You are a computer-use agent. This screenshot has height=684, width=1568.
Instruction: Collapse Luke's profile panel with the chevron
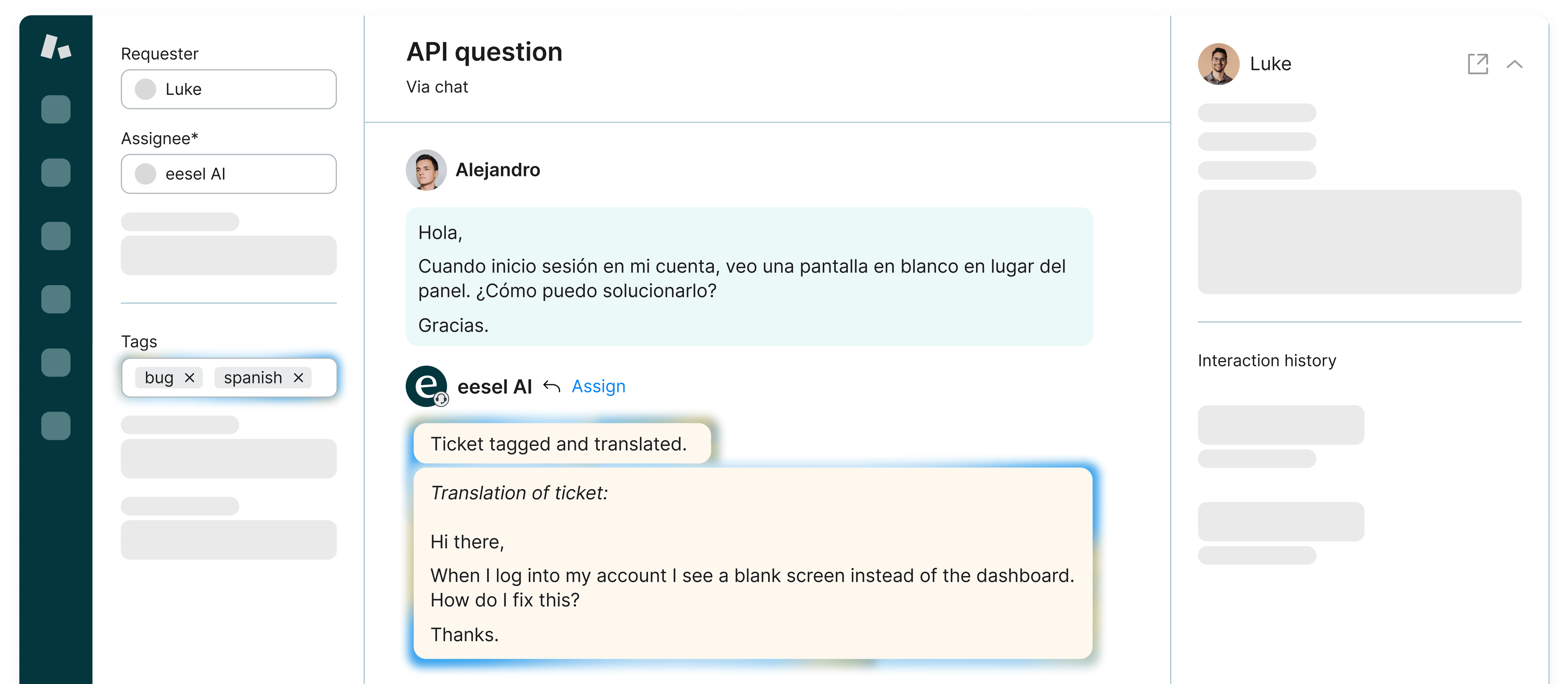point(1514,64)
